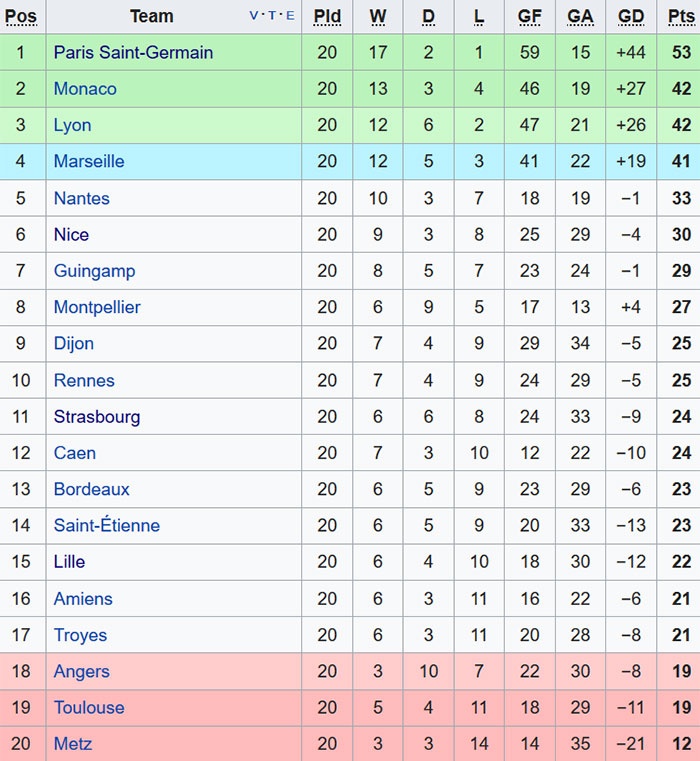Click the Angers team link

82,671
